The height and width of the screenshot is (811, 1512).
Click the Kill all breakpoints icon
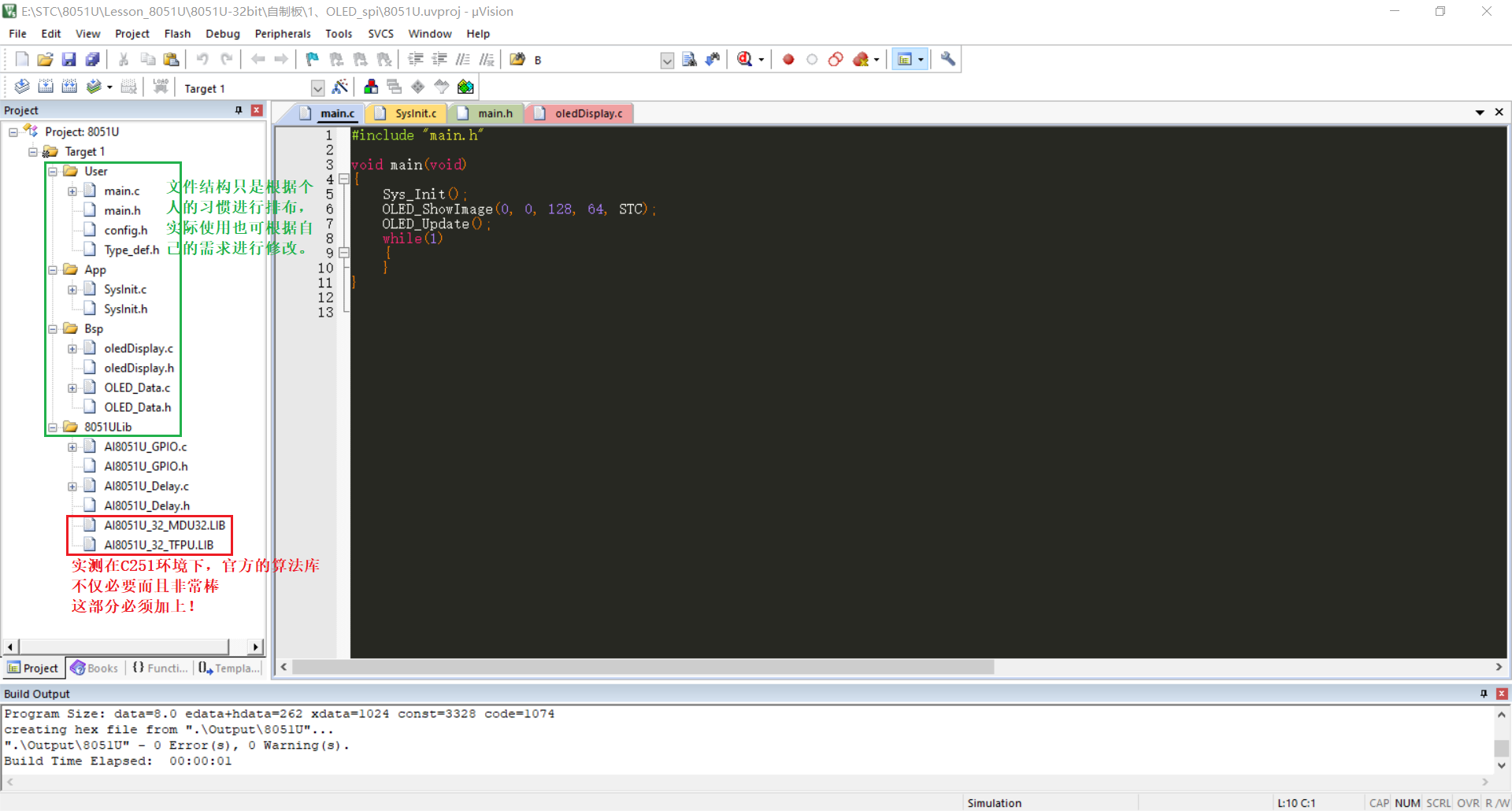860,59
